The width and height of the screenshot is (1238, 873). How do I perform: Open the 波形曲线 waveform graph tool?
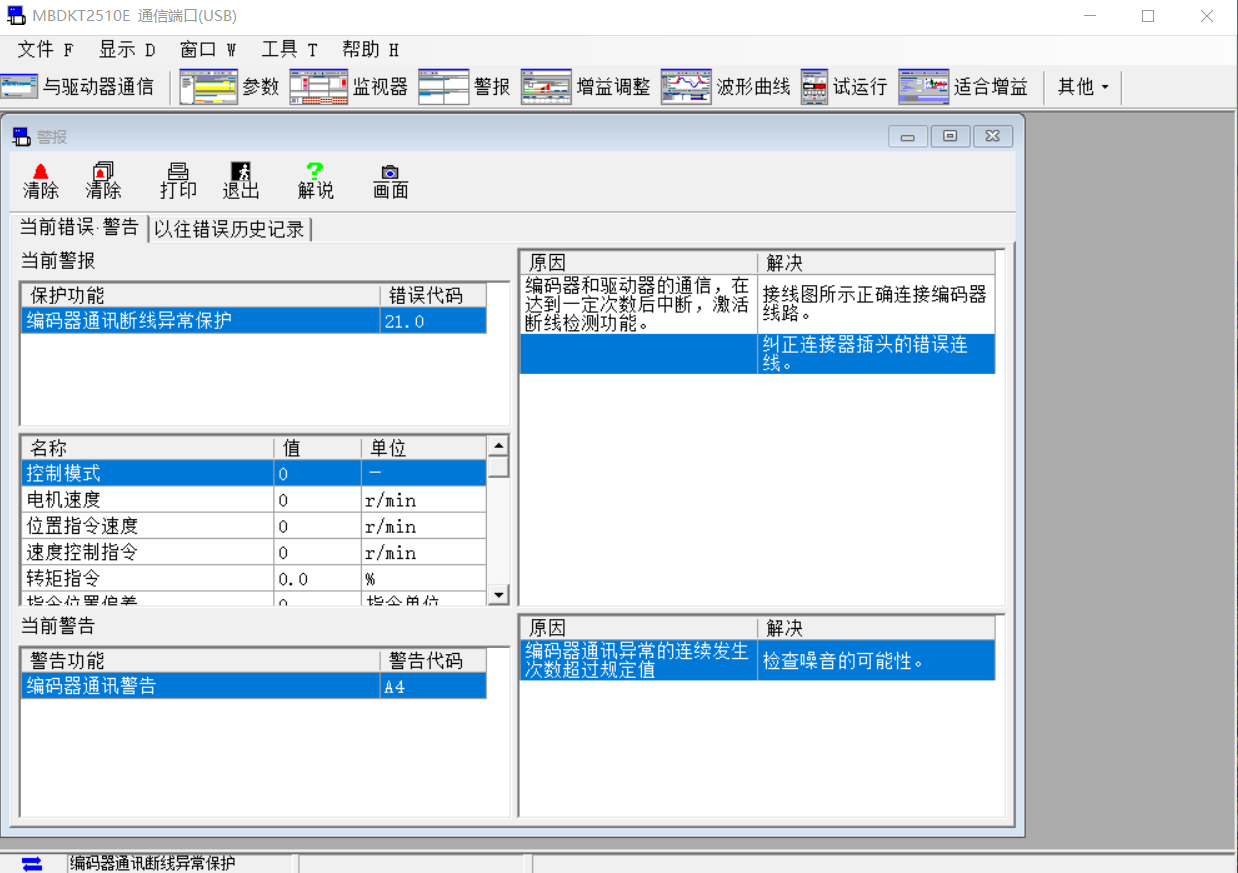click(x=725, y=87)
